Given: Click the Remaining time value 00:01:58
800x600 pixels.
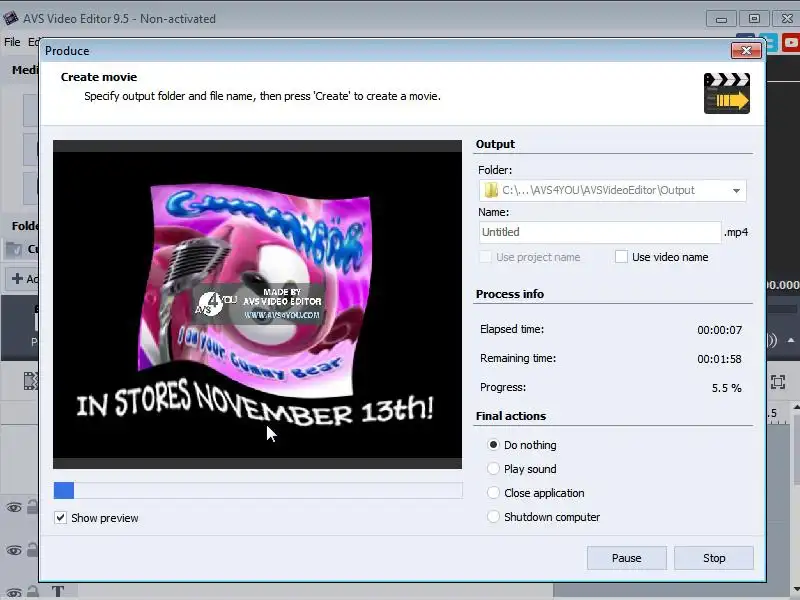Looking at the screenshot, I should [x=719, y=359].
